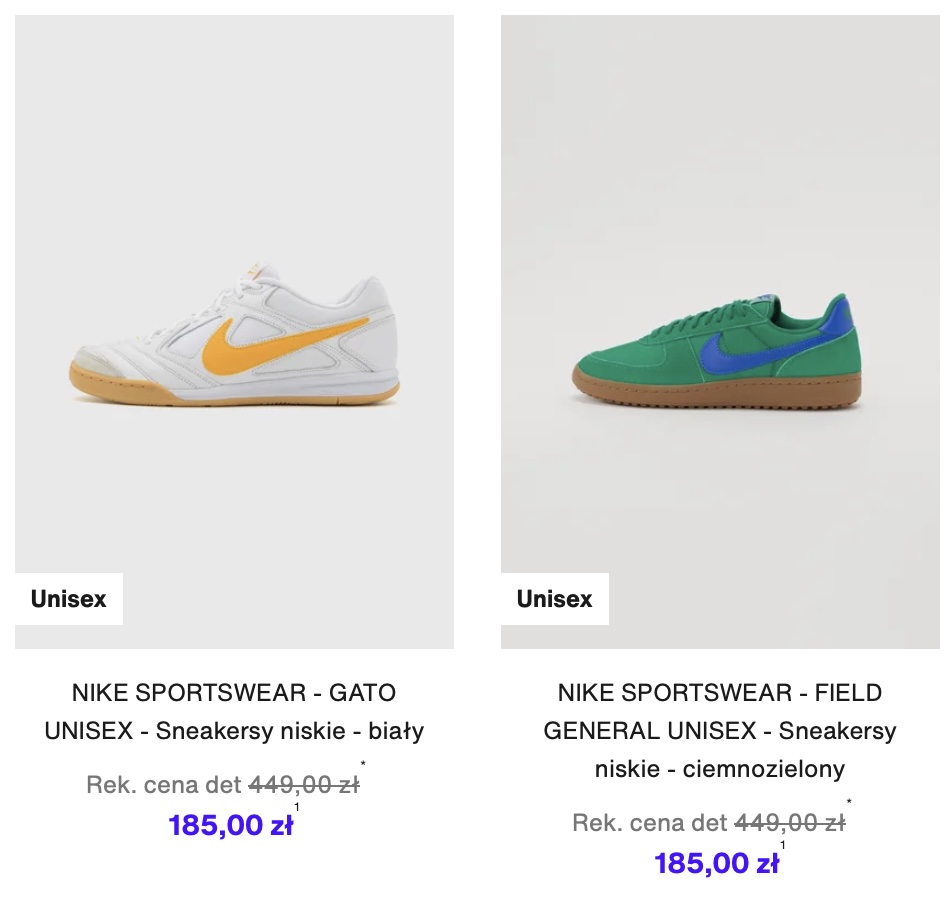Open the green Field General shoe photo
The image size is (952, 898).
click(720, 332)
